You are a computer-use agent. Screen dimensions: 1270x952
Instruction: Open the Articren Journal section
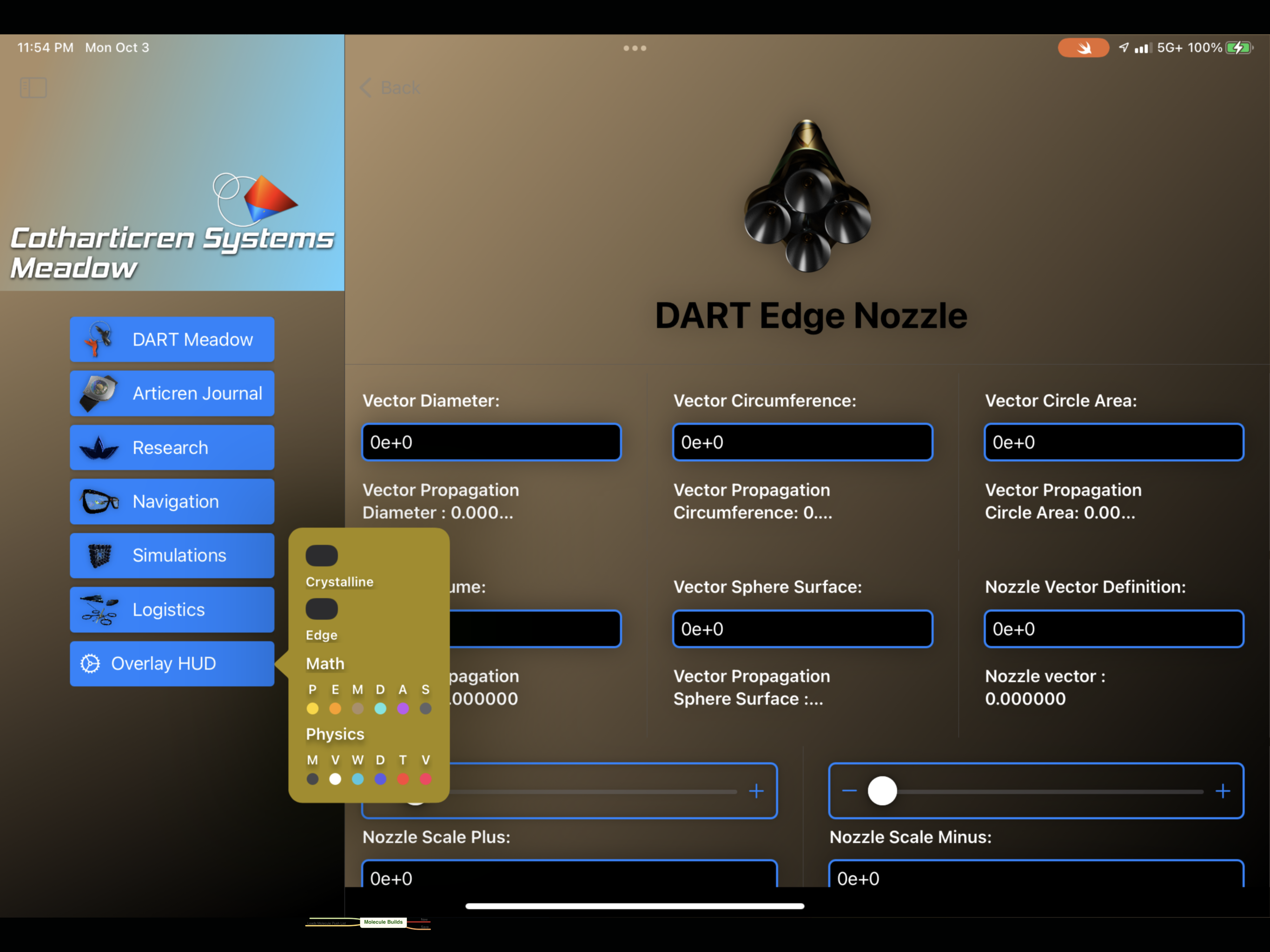pyautogui.click(x=172, y=393)
